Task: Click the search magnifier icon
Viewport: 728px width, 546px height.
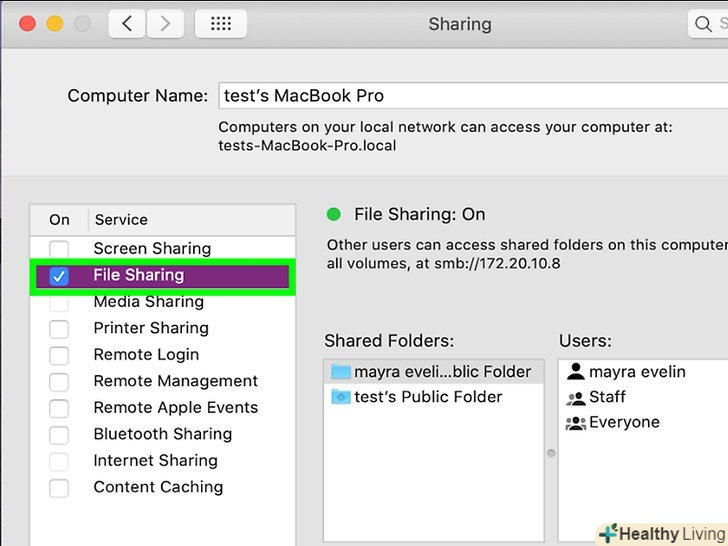Action: click(x=706, y=23)
